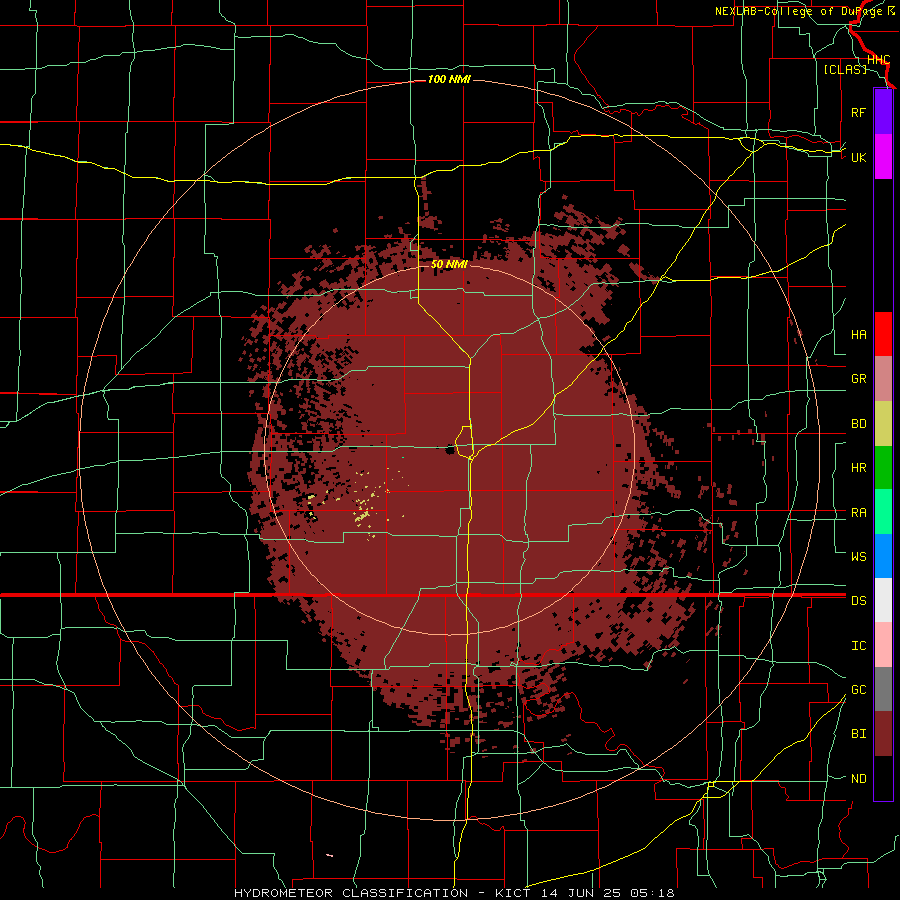Viewport: 900px width, 900px height.
Task: Click the HR legend label
Action: click(x=858, y=468)
